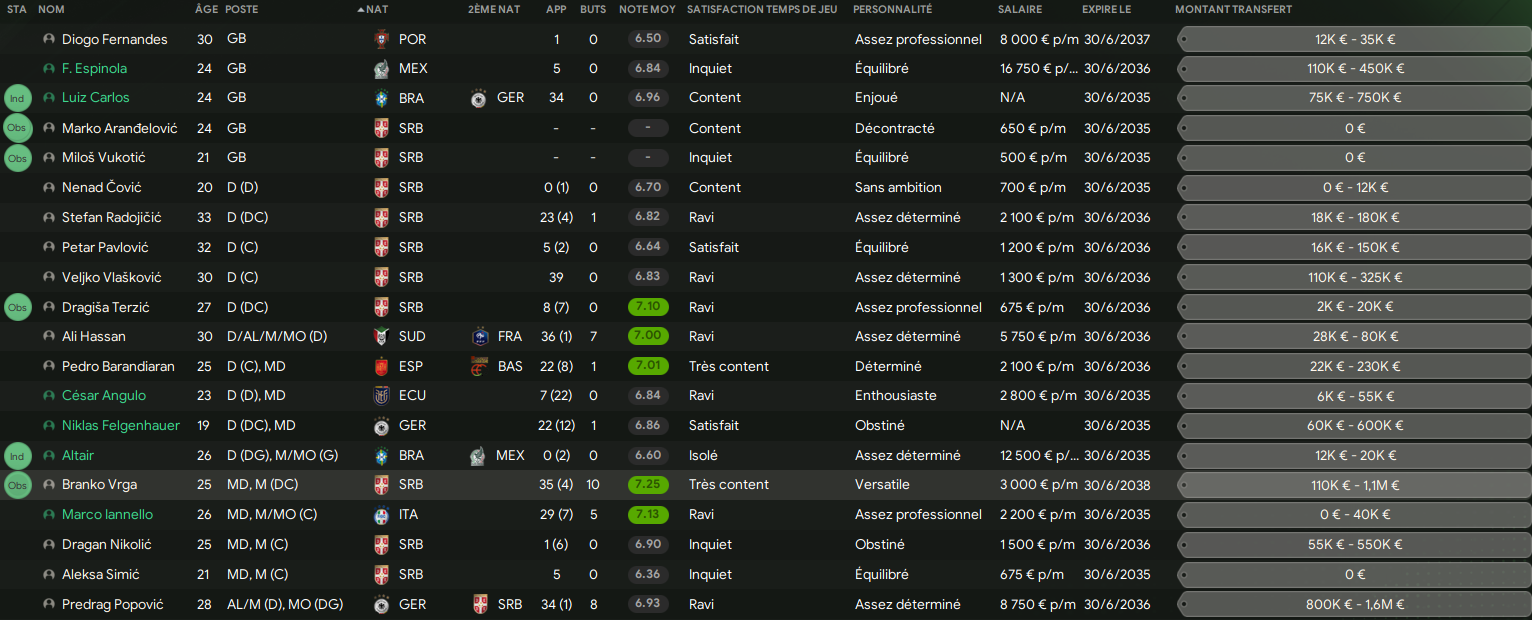
Task: Click the Ind status badge beside Luiz Carlos
Action: [18, 98]
